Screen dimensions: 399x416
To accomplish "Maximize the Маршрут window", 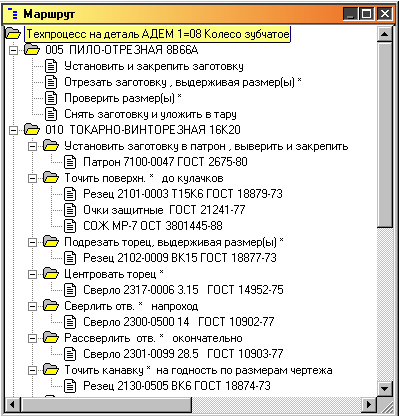I will [366, 14].
